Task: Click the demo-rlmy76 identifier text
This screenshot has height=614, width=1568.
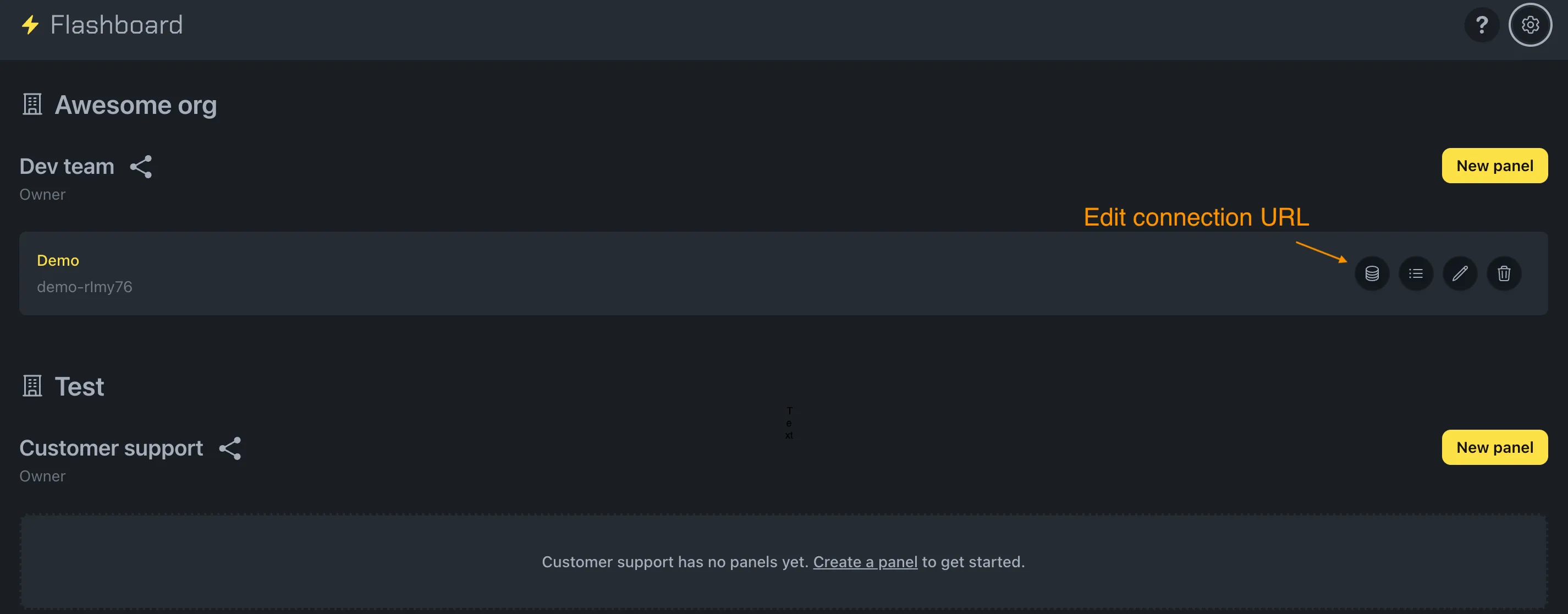Action: 85,286
